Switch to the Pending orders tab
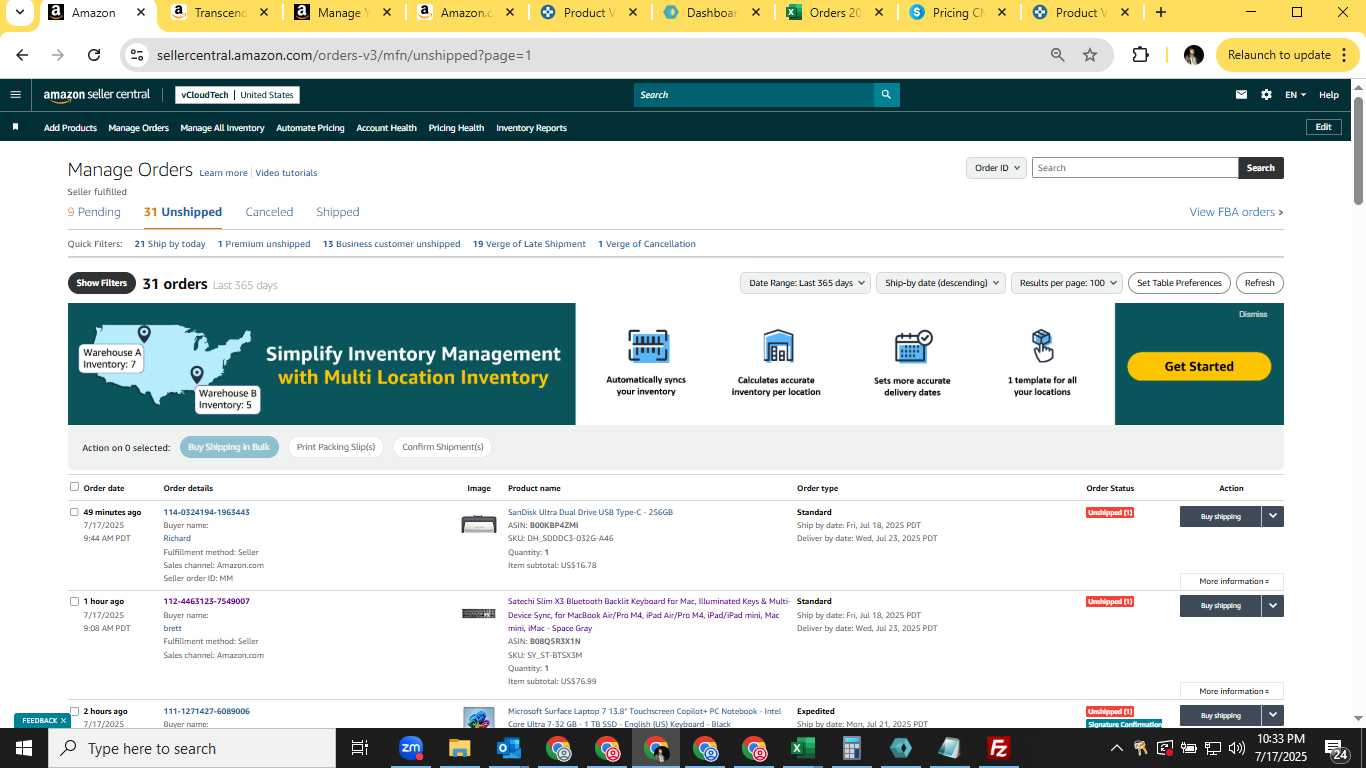1366x768 pixels. click(x=94, y=212)
